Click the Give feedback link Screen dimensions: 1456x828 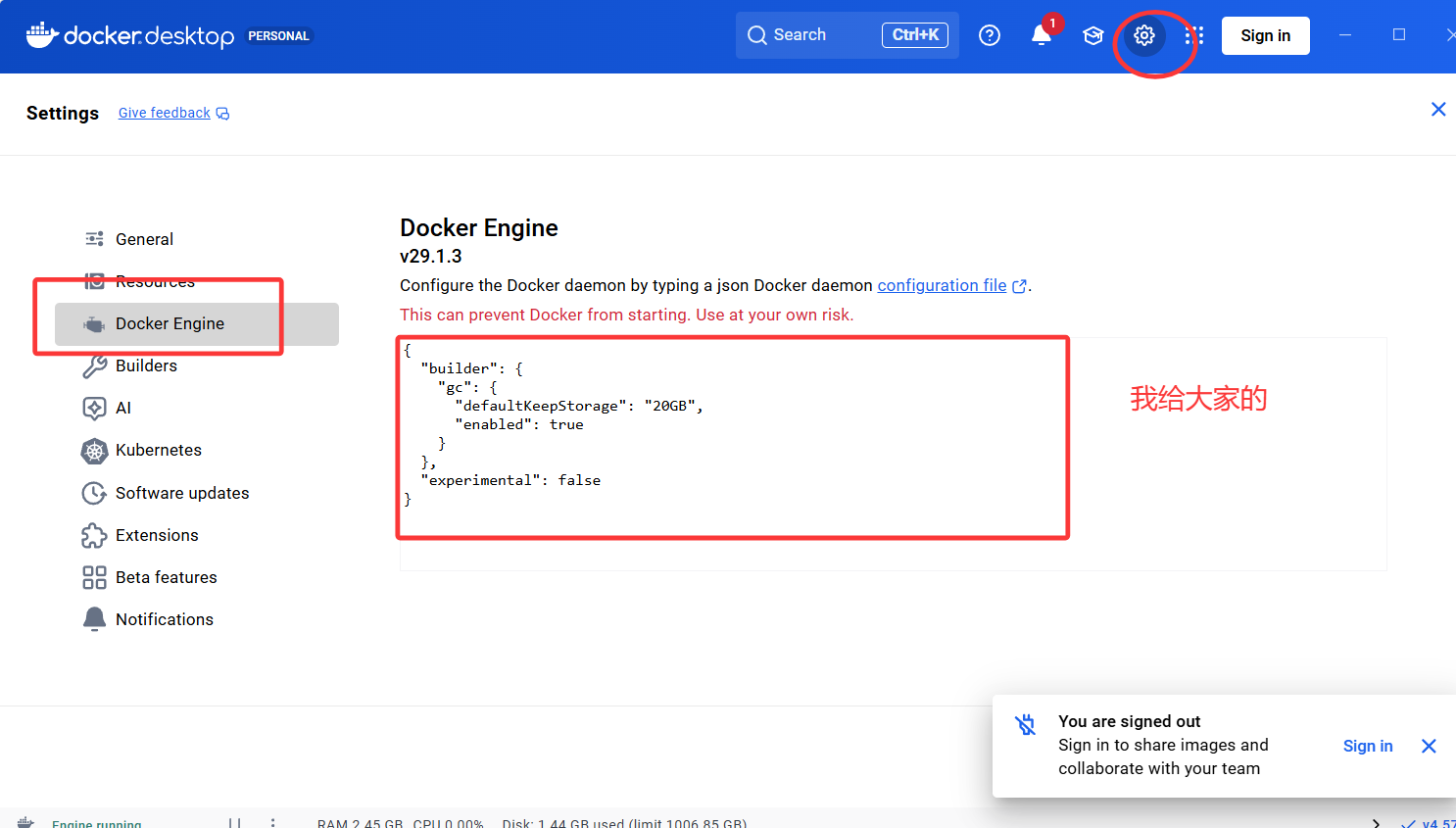165,113
